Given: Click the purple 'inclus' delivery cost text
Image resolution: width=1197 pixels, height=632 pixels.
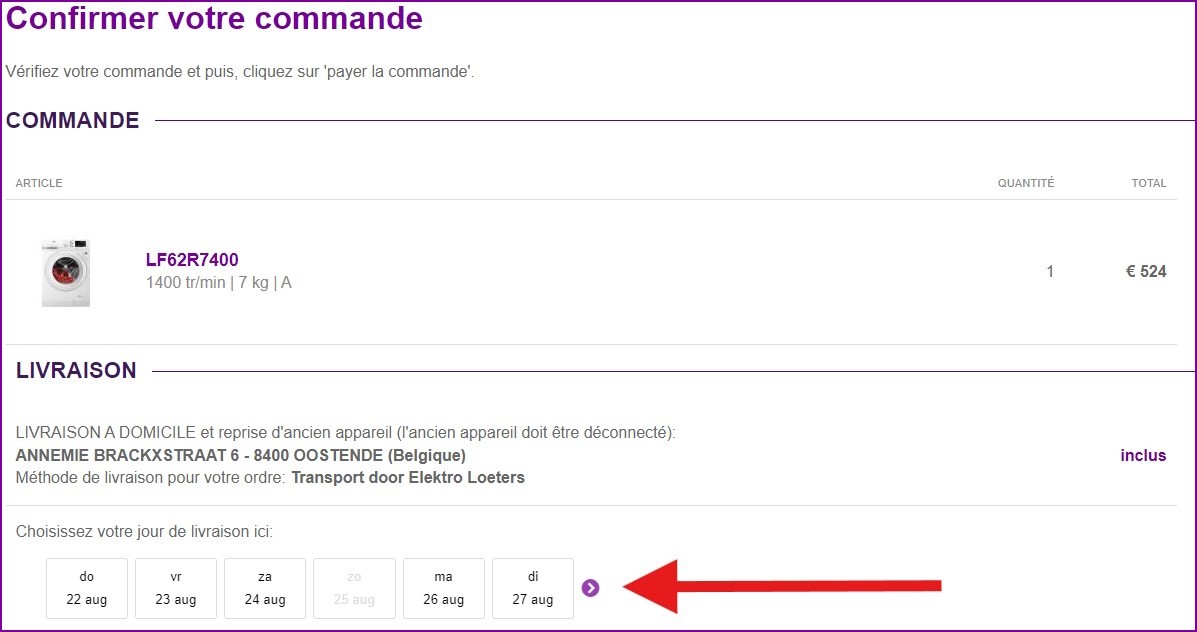Looking at the screenshot, I should 1143,455.
